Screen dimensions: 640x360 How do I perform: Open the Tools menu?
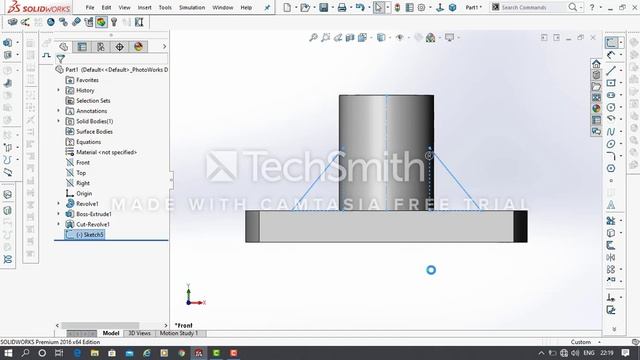(x=165, y=7)
